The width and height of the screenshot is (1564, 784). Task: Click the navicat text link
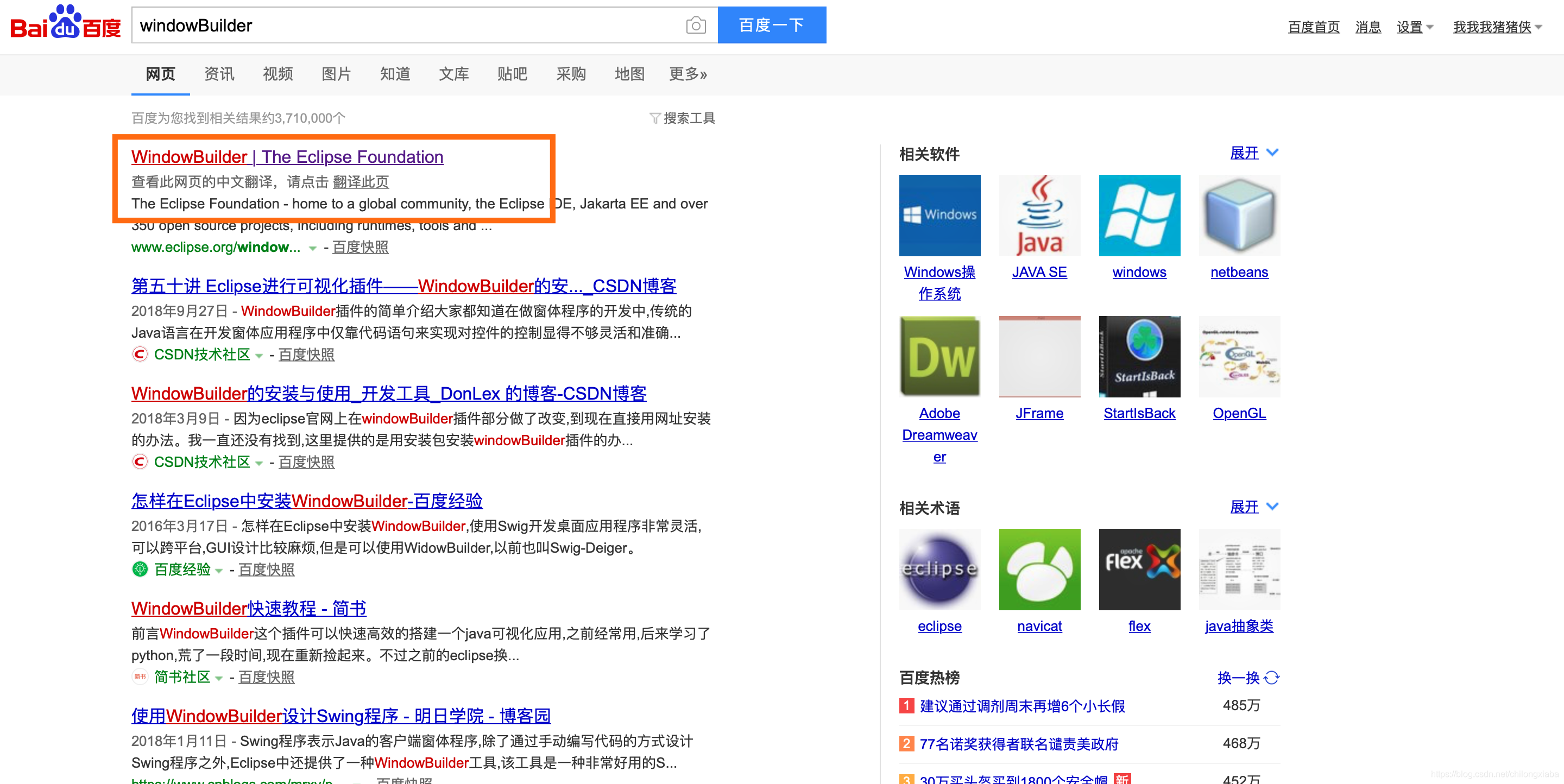[x=1039, y=625]
